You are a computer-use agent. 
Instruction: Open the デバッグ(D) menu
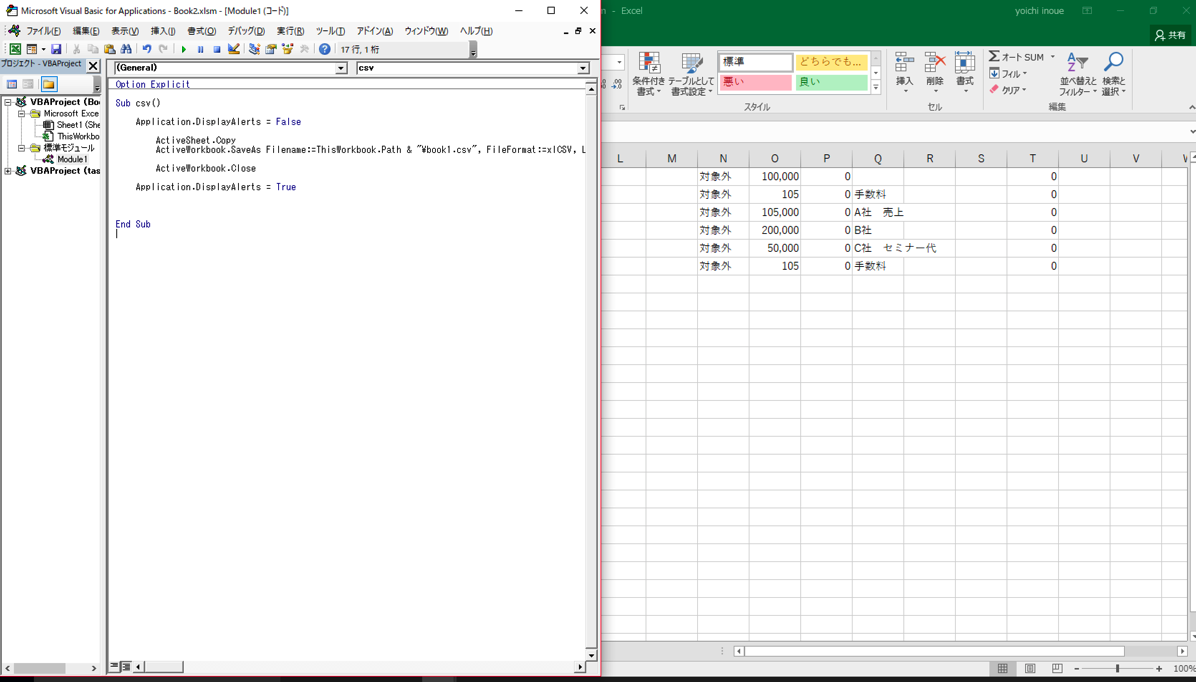coord(246,31)
